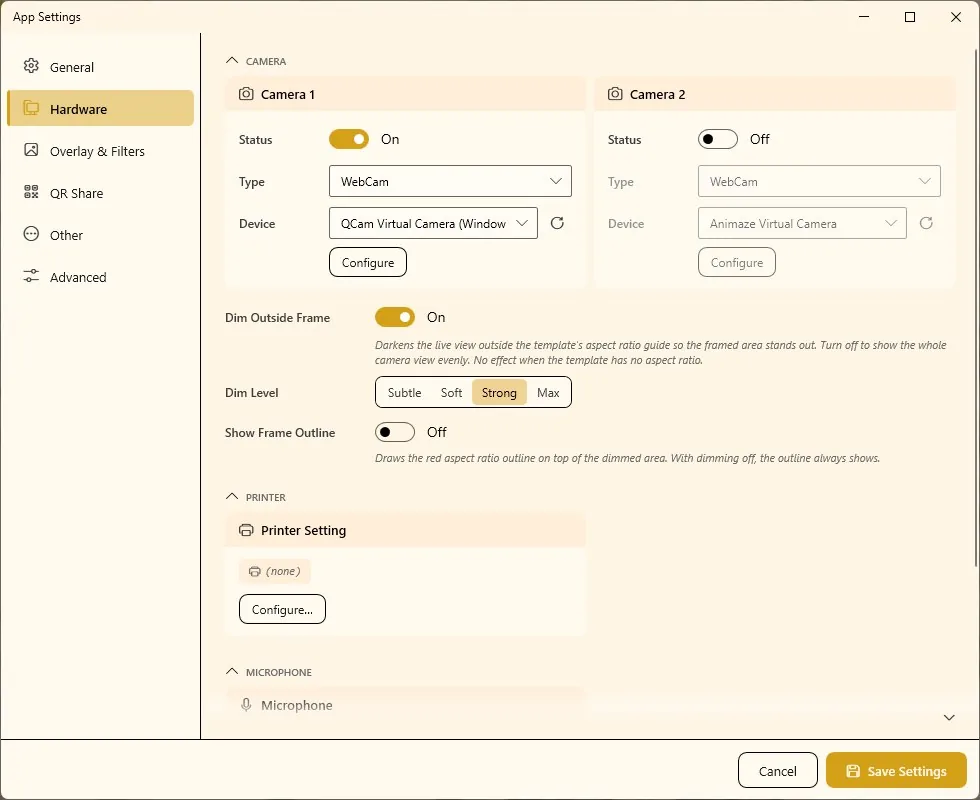The width and height of the screenshot is (980, 800).
Task: Disable the Dim Outside Frame toggle
Action: tap(395, 318)
